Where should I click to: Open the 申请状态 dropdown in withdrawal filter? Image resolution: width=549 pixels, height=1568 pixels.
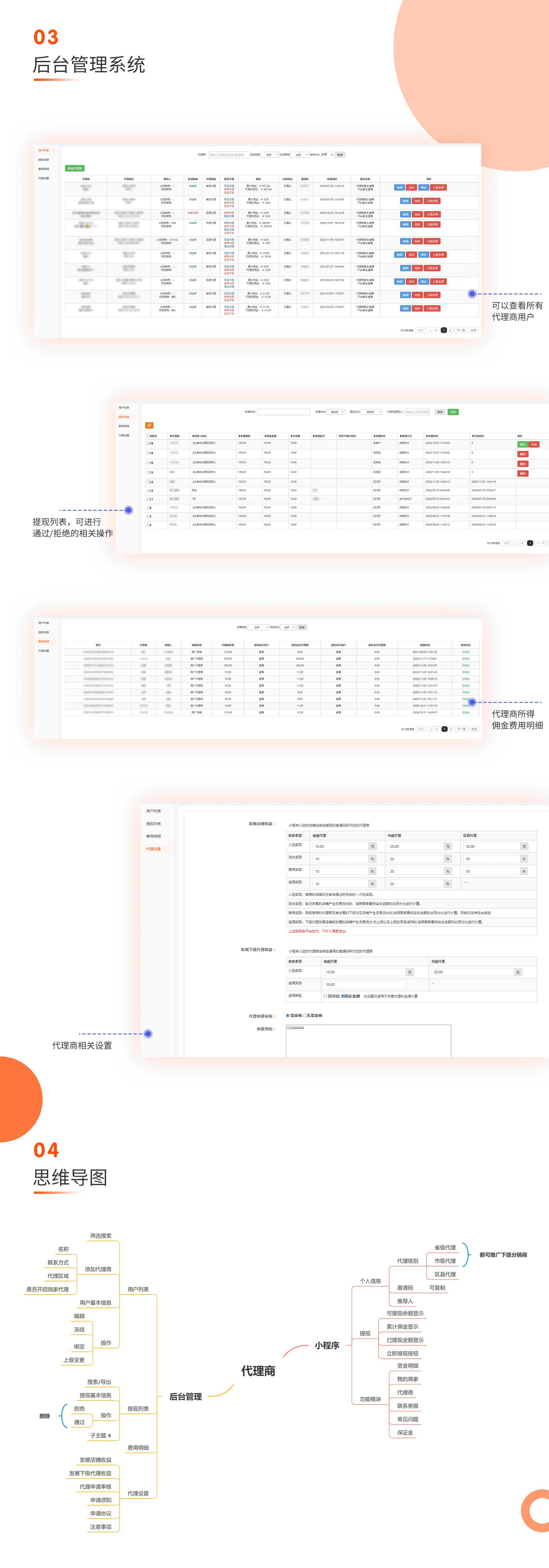click(336, 412)
